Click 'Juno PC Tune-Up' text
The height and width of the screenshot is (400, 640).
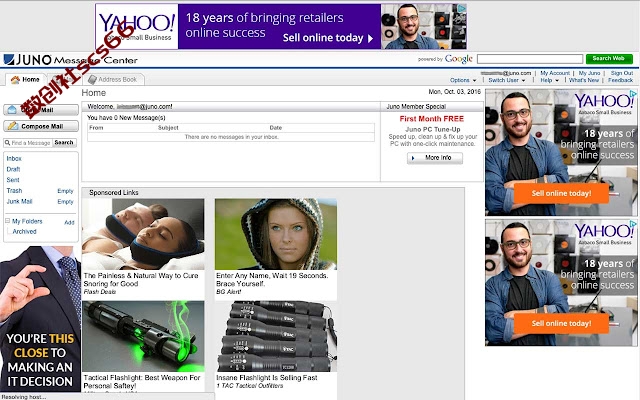coord(433,129)
